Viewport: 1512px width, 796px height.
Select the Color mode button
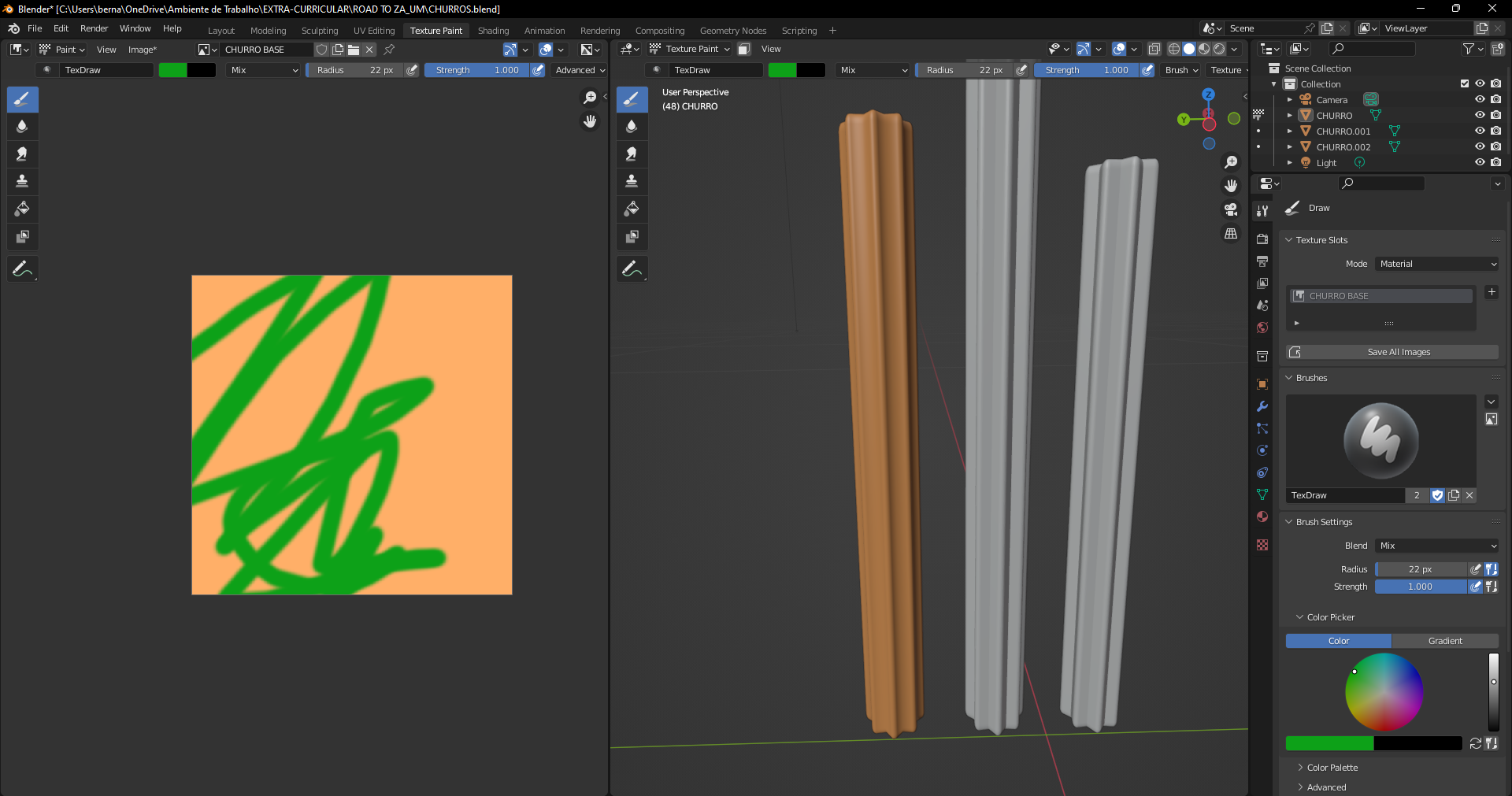1339,641
